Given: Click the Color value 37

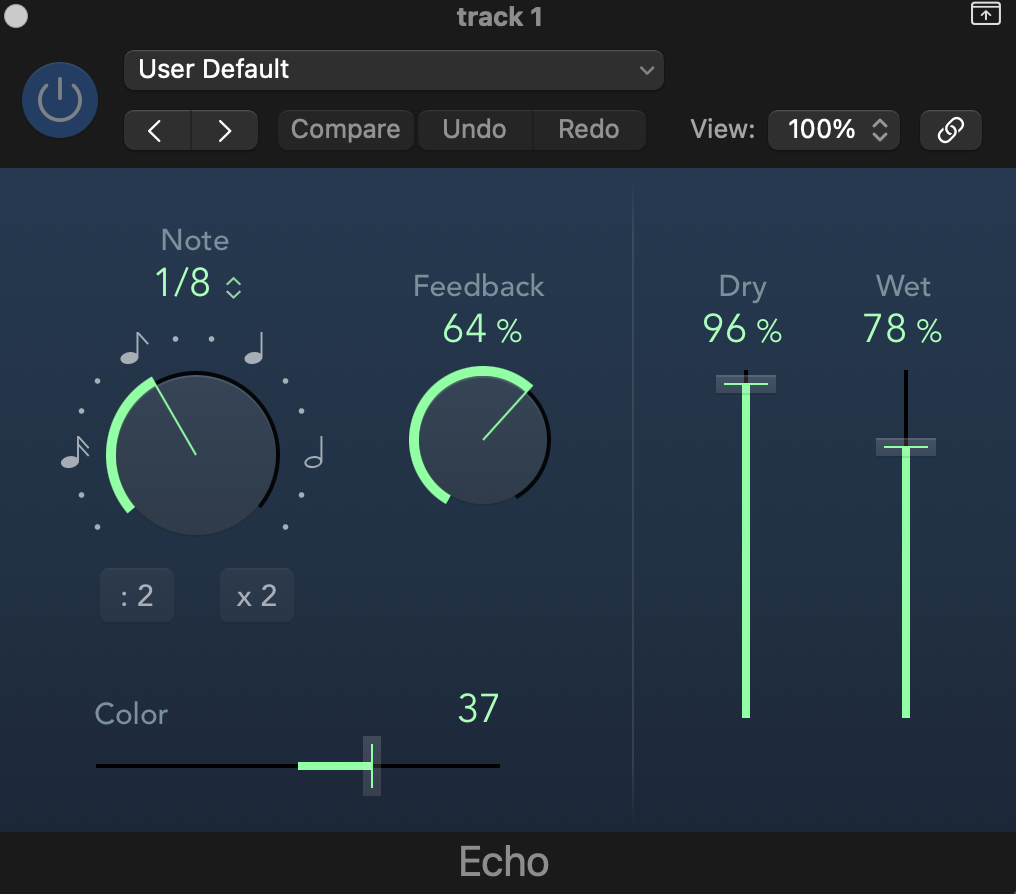Looking at the screenshot, I should click(478, 708).
